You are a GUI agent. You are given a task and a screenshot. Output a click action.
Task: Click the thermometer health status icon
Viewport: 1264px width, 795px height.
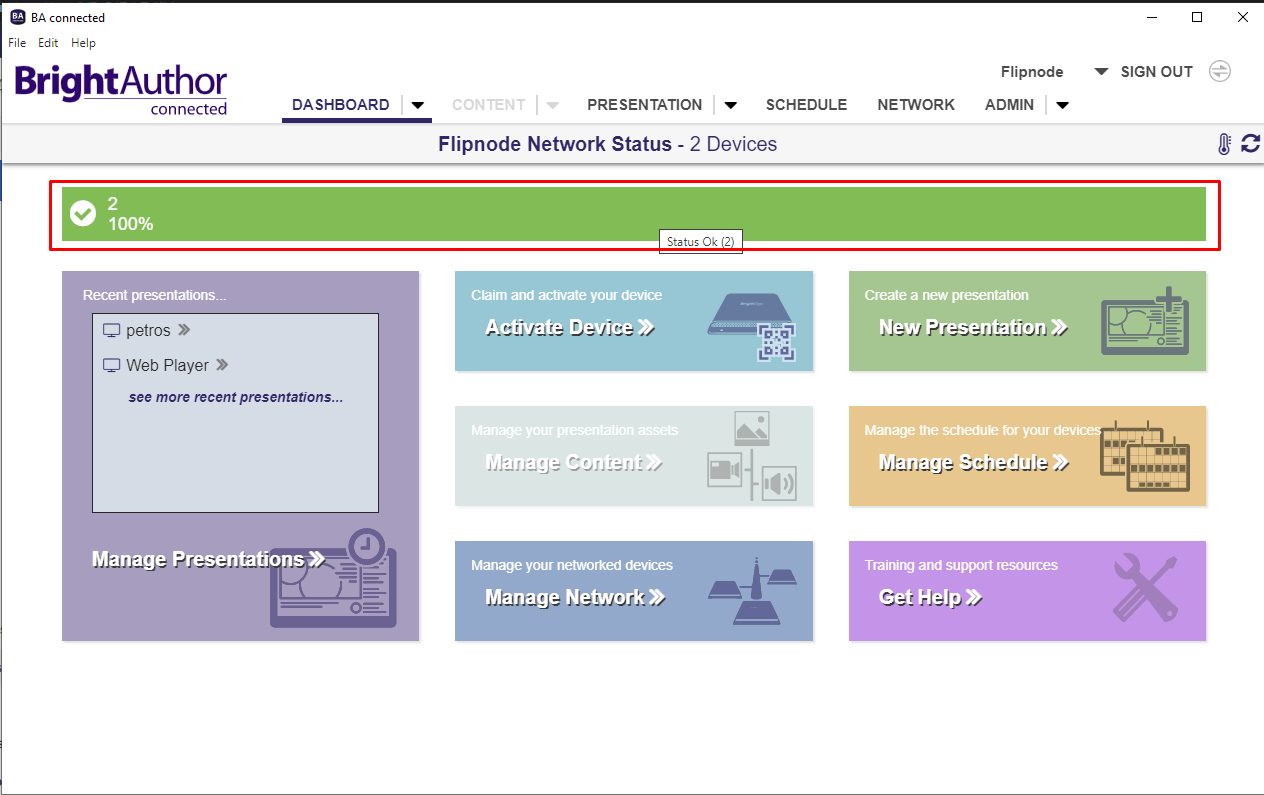coord(1225,144)
